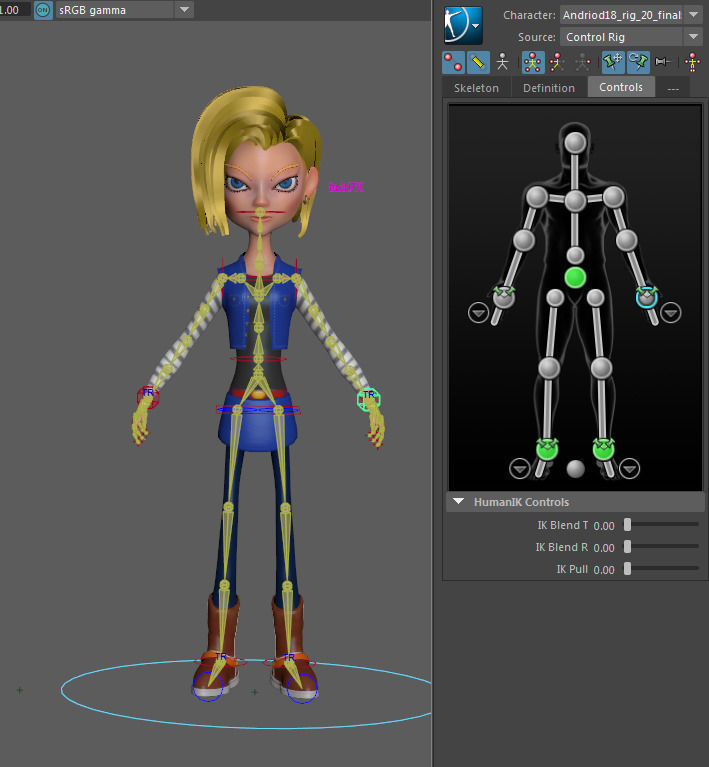Select the shoulder effector on figure's left side
The image size is (709, 767).
pos(537,197)
